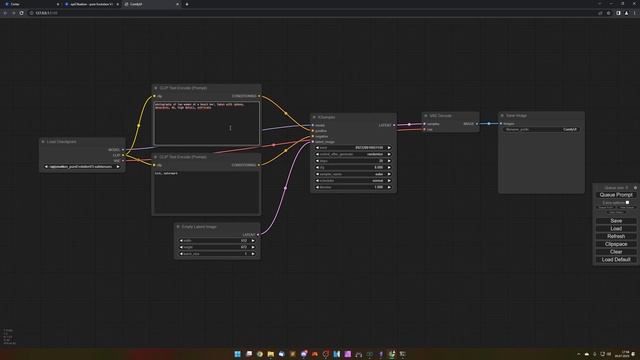Collapse the VAE Decode node via its dot
The image size is (640, 360).
pos(426,116)
